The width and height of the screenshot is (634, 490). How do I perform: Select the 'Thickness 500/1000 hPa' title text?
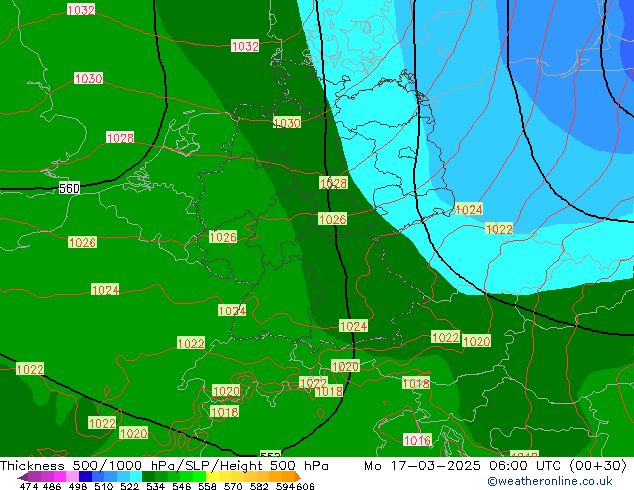tap(87, 466)
